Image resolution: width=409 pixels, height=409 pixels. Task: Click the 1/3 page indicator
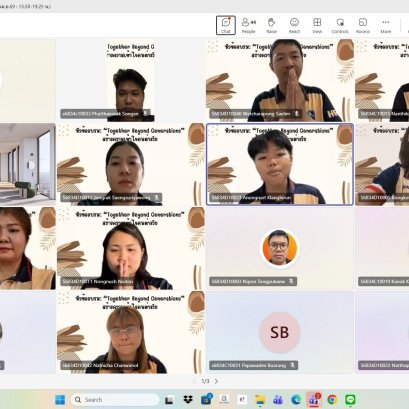pos(205,381)
